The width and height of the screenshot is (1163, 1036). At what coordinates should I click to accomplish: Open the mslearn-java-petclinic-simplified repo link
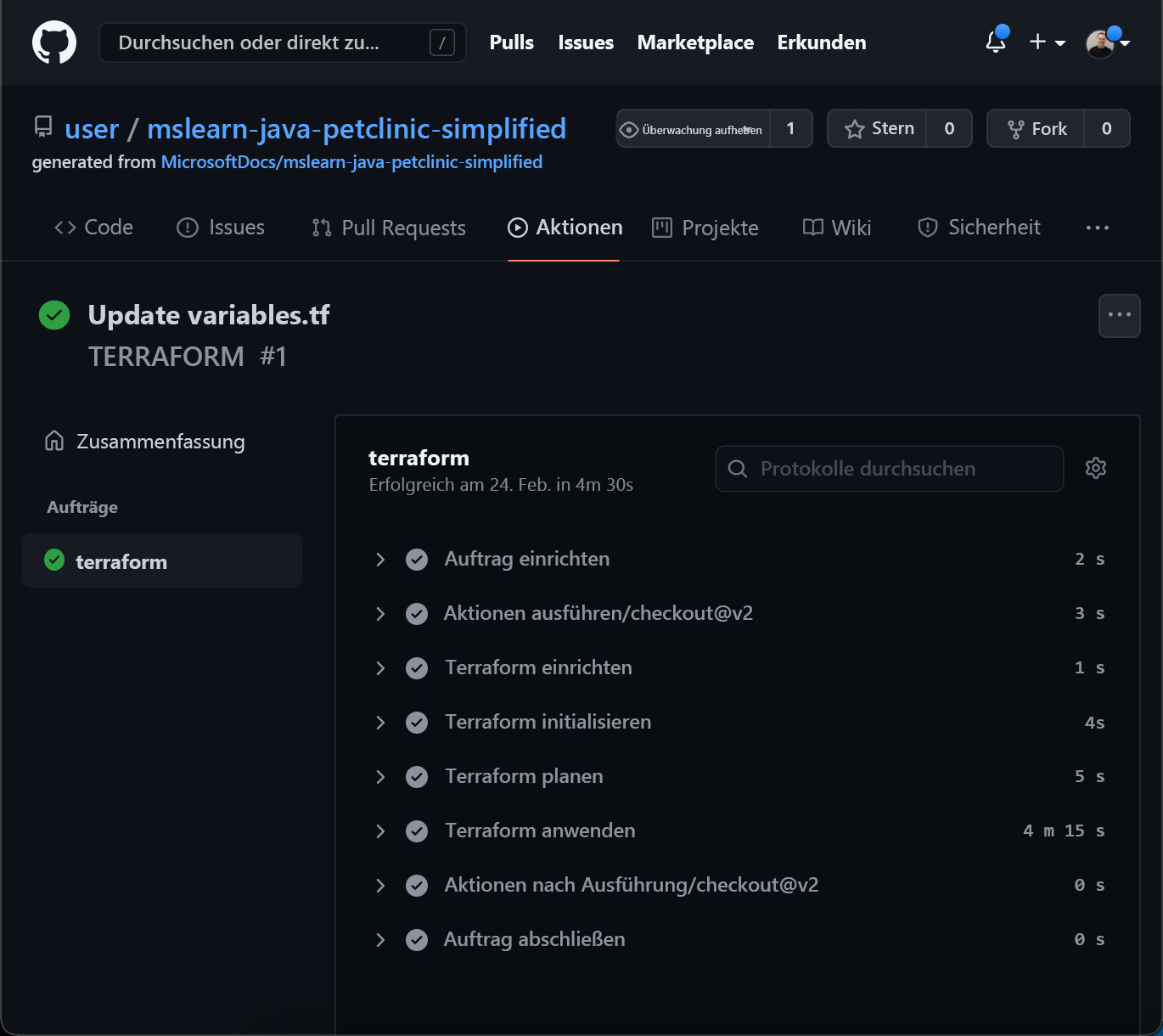tap(357, 129)
